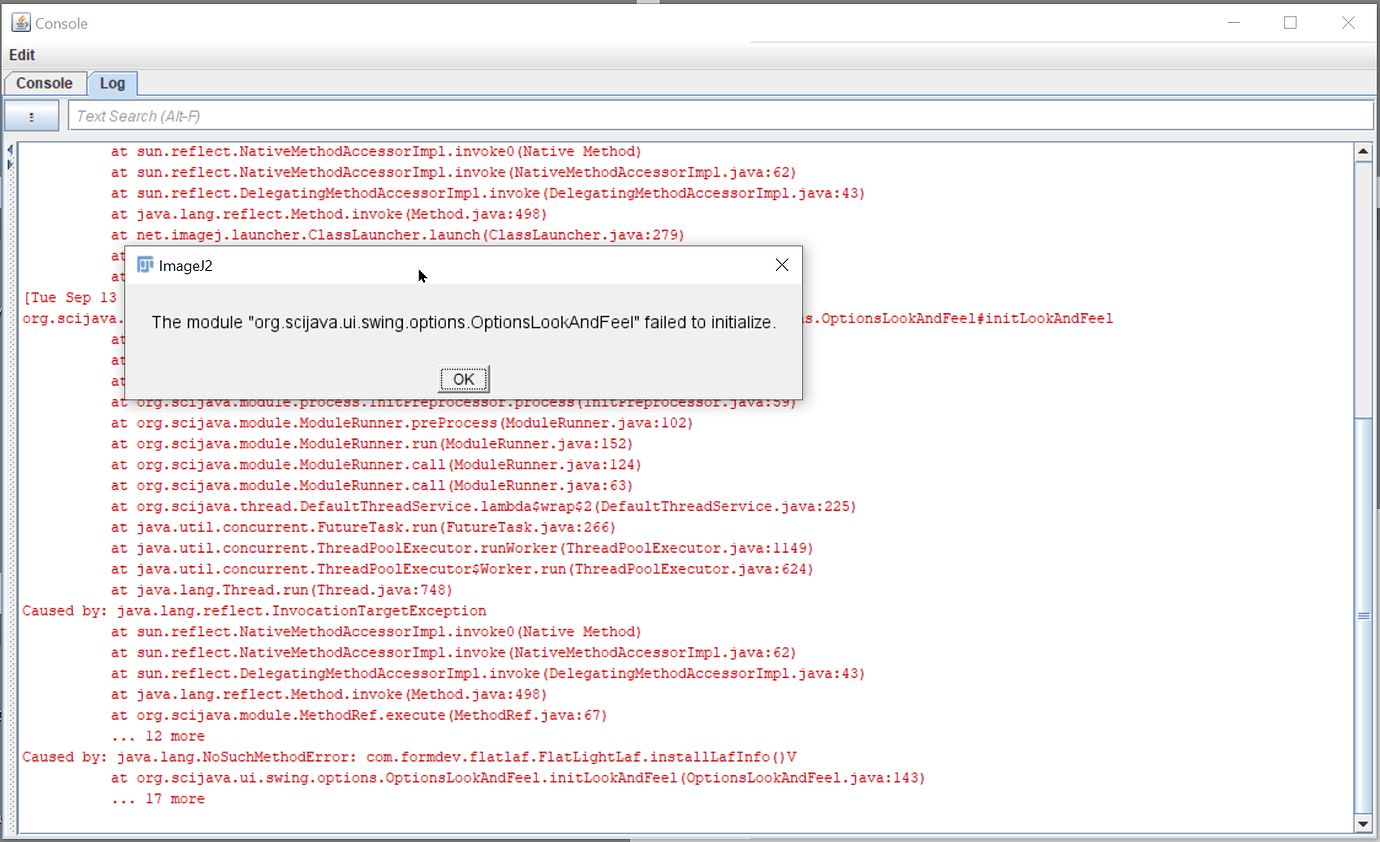Open the log options via the three-dot button
This screenshot has height=842, width=1380.
[x=31, y=114]
